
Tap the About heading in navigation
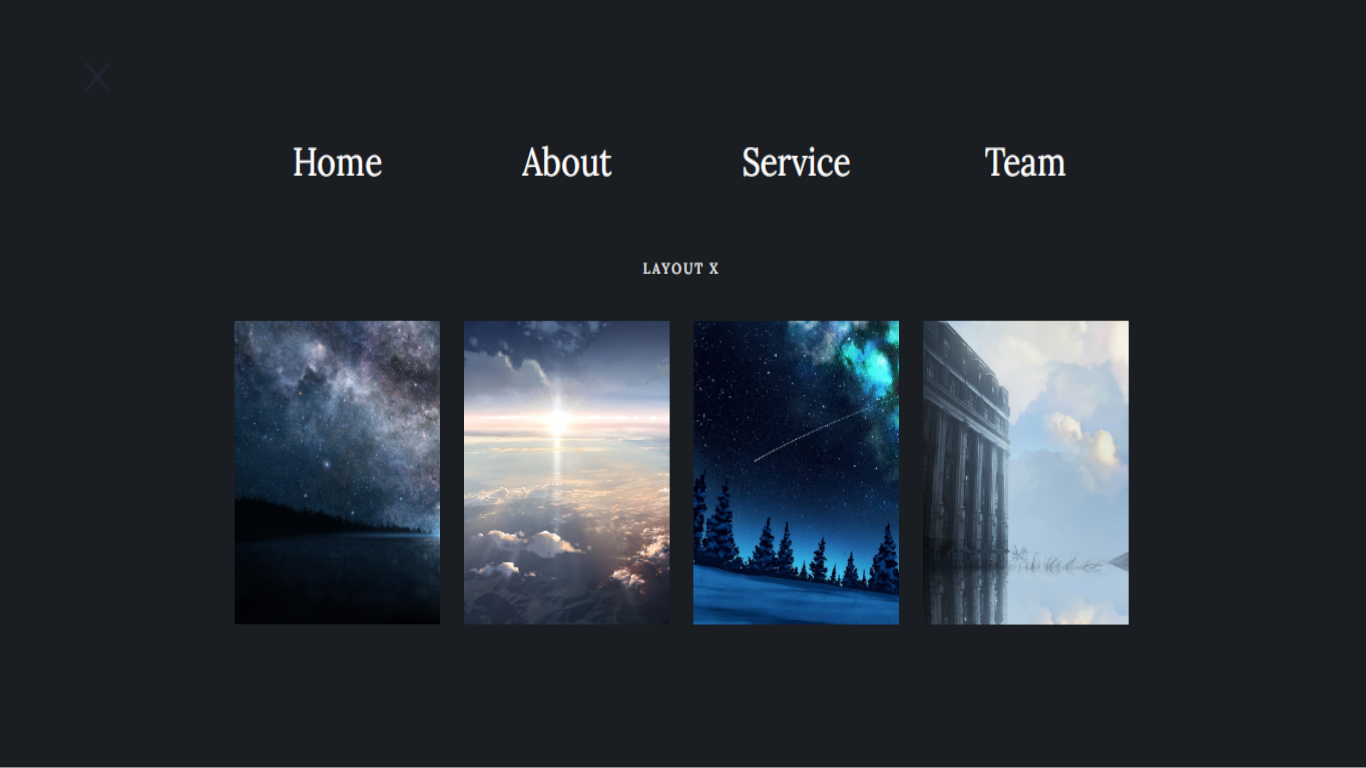(566, 162)
